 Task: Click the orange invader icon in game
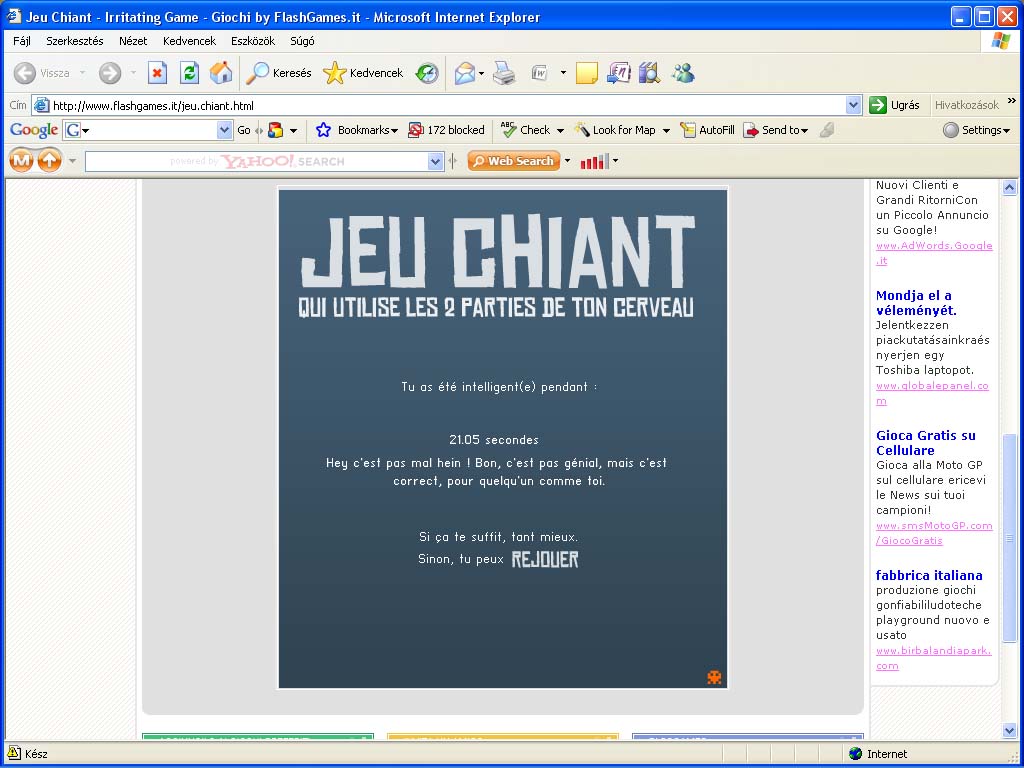(714, 677)
